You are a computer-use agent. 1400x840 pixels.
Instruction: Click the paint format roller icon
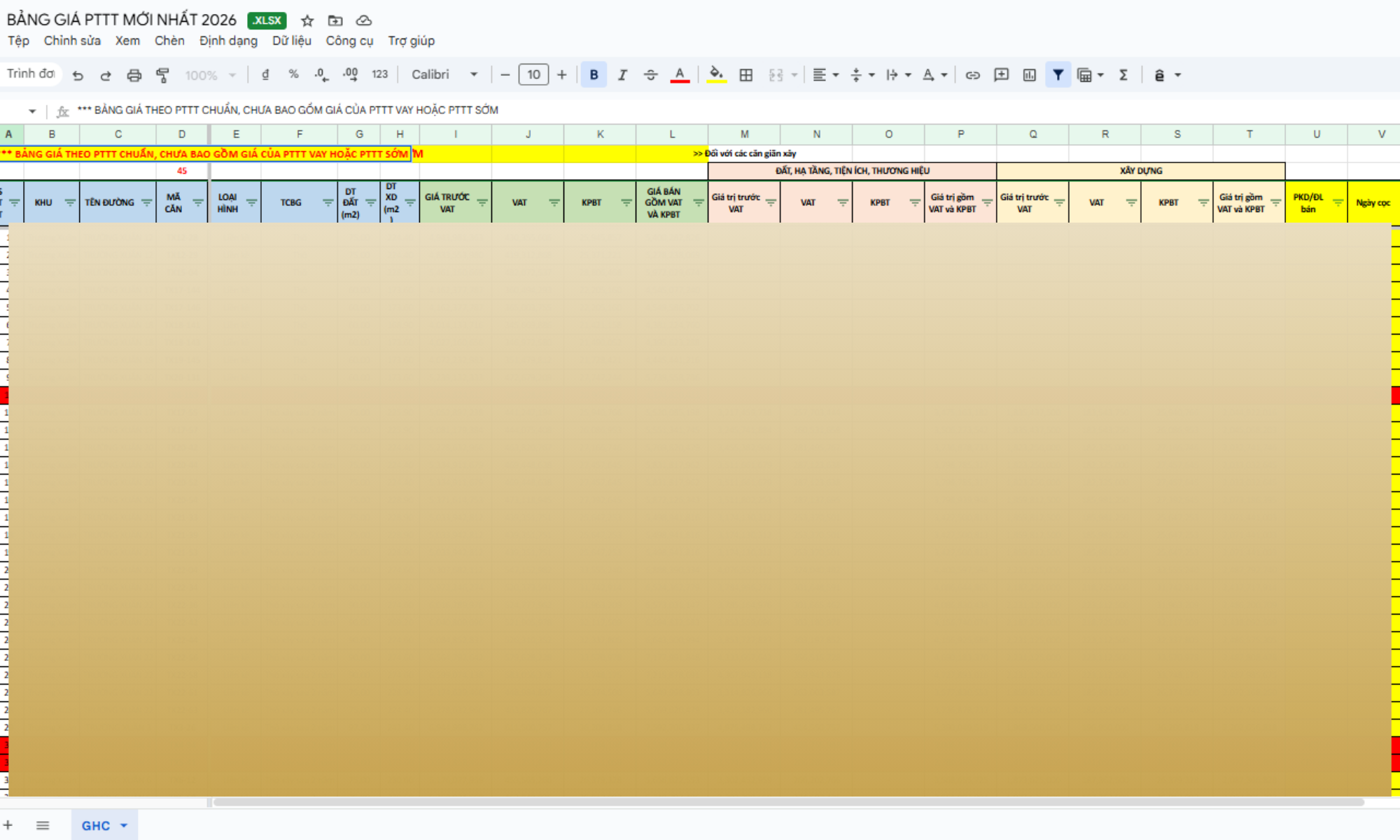click(x=162, y=75)
